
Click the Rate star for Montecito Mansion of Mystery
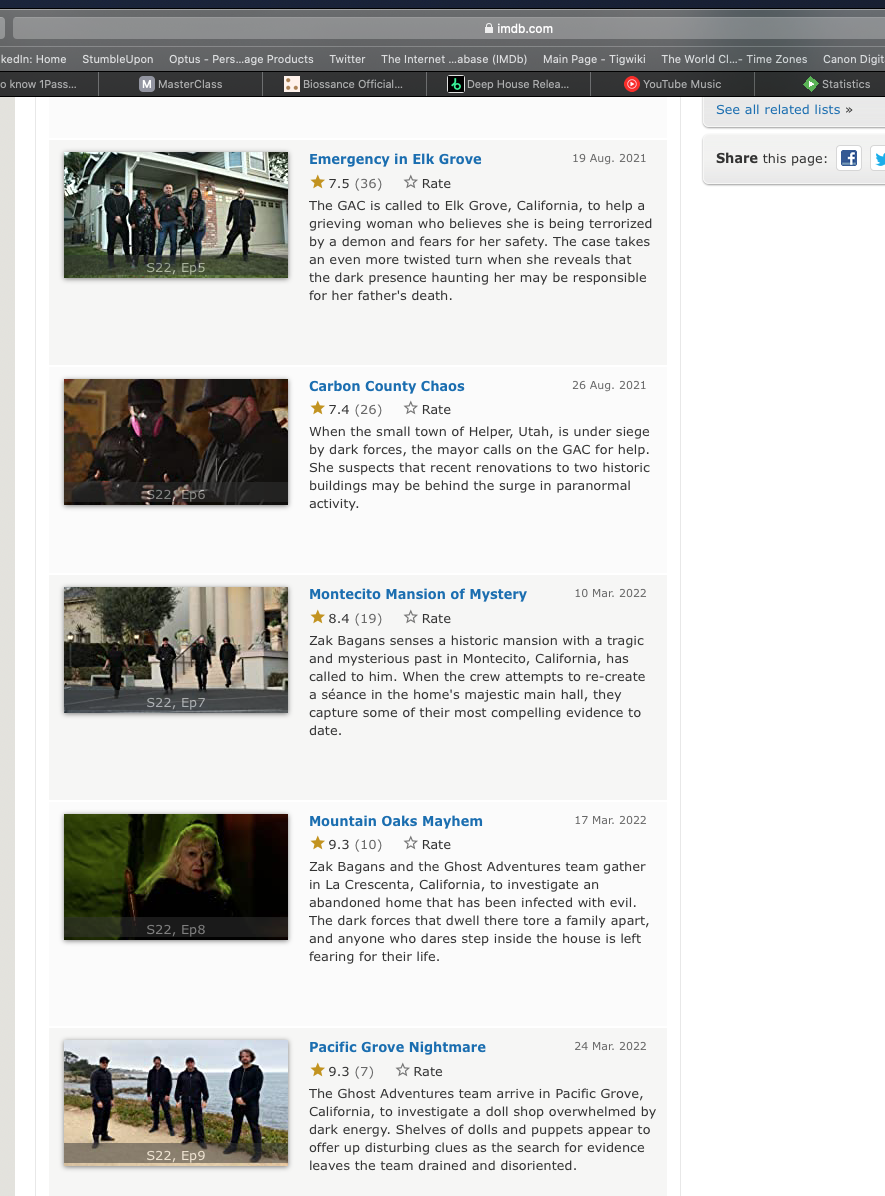click(410, 617)
